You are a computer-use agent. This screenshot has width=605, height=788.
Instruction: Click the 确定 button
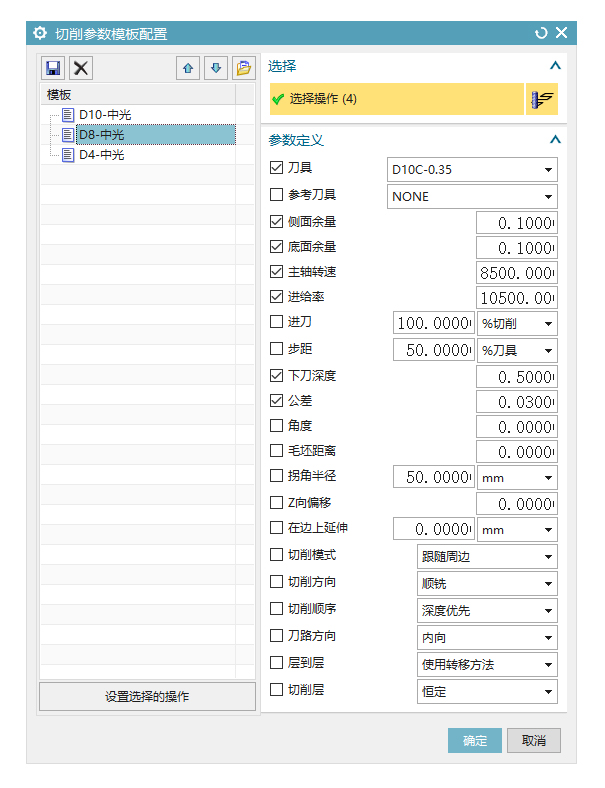(474, 740)
